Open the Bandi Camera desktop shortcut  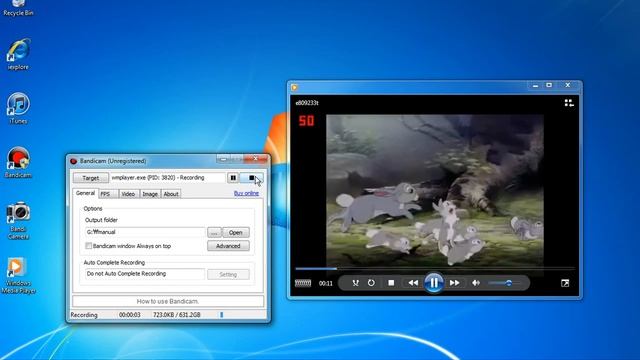click(18, 220)
